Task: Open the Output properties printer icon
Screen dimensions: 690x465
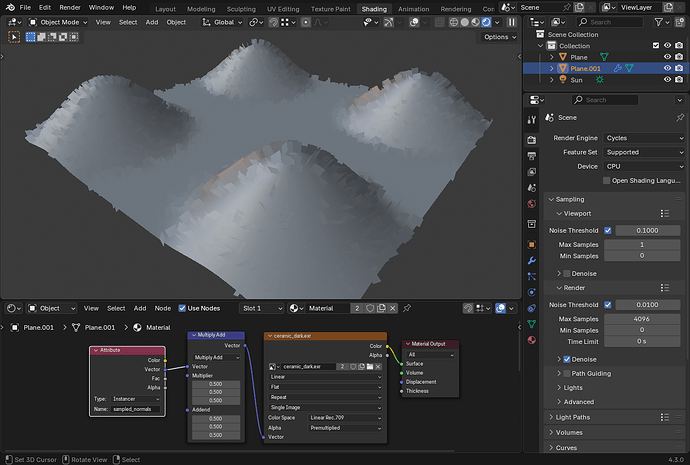Action: click(x=532, y=156)
